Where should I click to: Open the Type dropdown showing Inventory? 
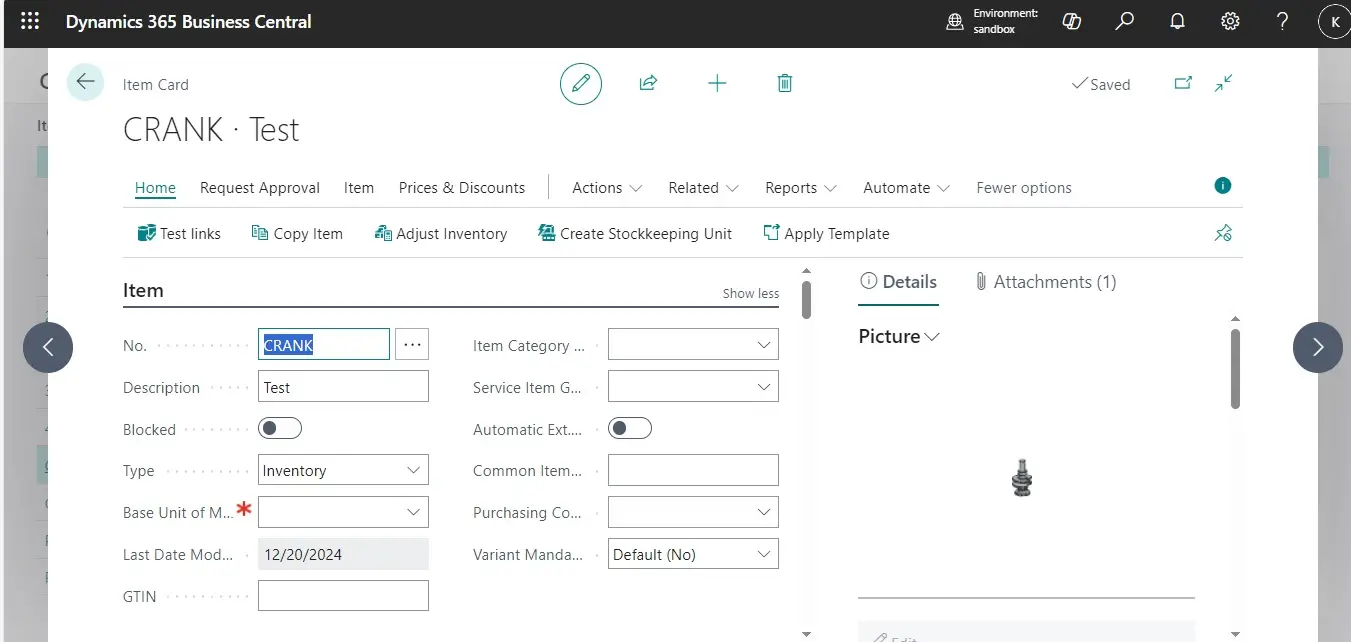[343, 470]
